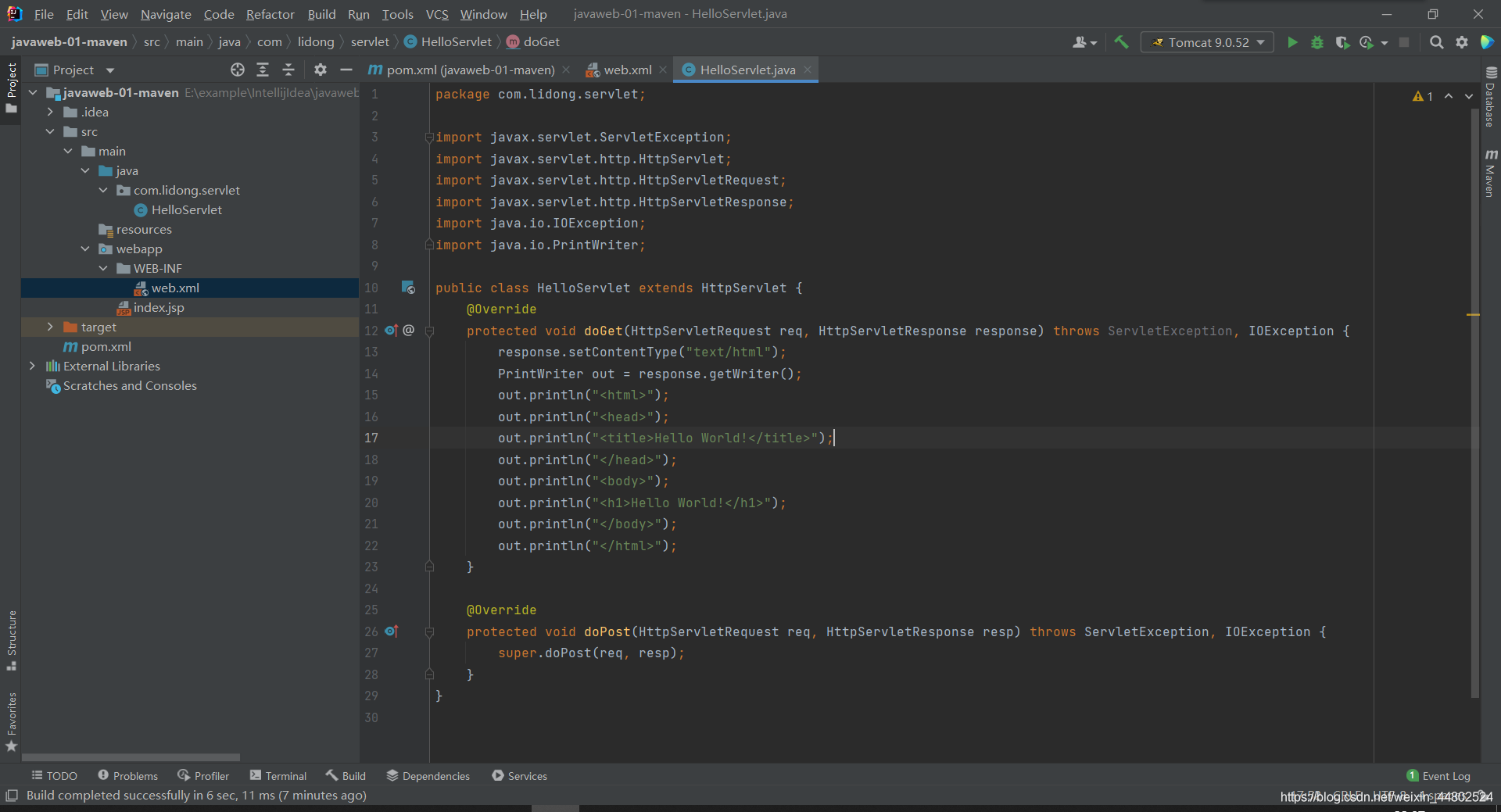Image resolution: width=1501 pixels, height=812 pixels.
Task: Click the JetBrains logo icon at far right
Action: tap(1487, 42)
